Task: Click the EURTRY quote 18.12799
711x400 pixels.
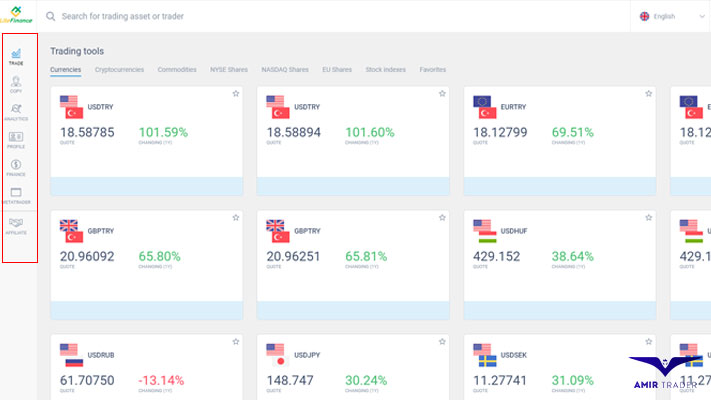Action: coord(500,132)
